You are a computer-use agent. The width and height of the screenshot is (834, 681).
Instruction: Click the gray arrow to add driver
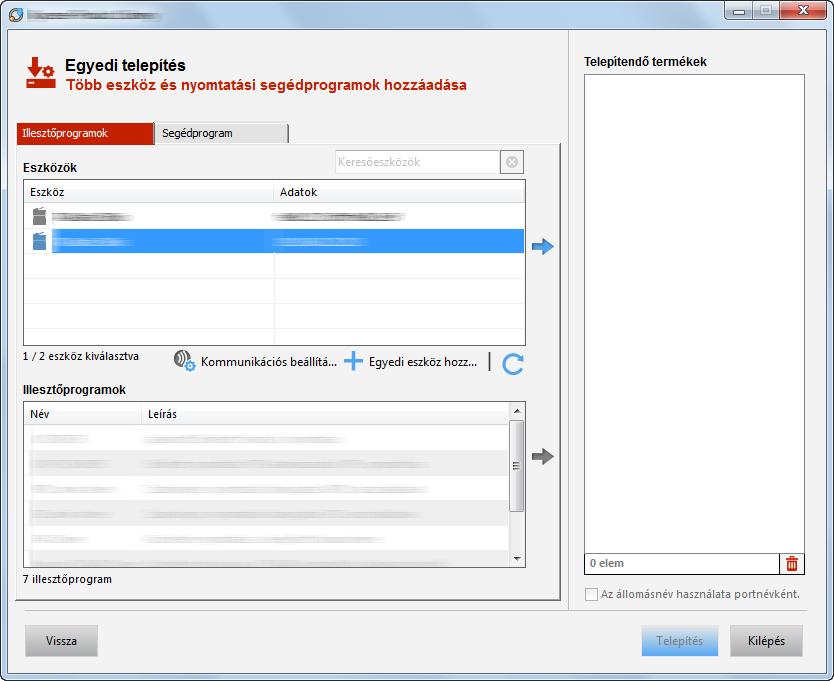[543, 456]
